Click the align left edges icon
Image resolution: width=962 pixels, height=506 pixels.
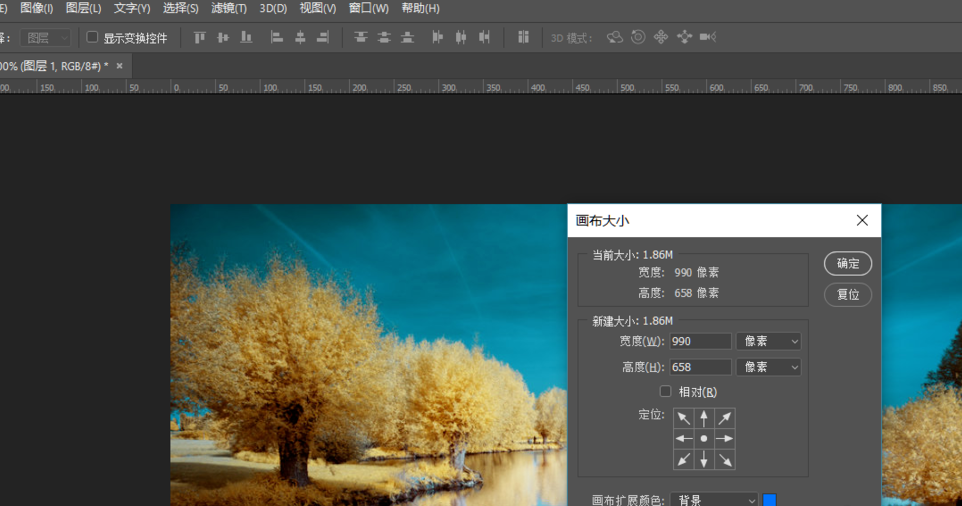[x=277, y=38]
